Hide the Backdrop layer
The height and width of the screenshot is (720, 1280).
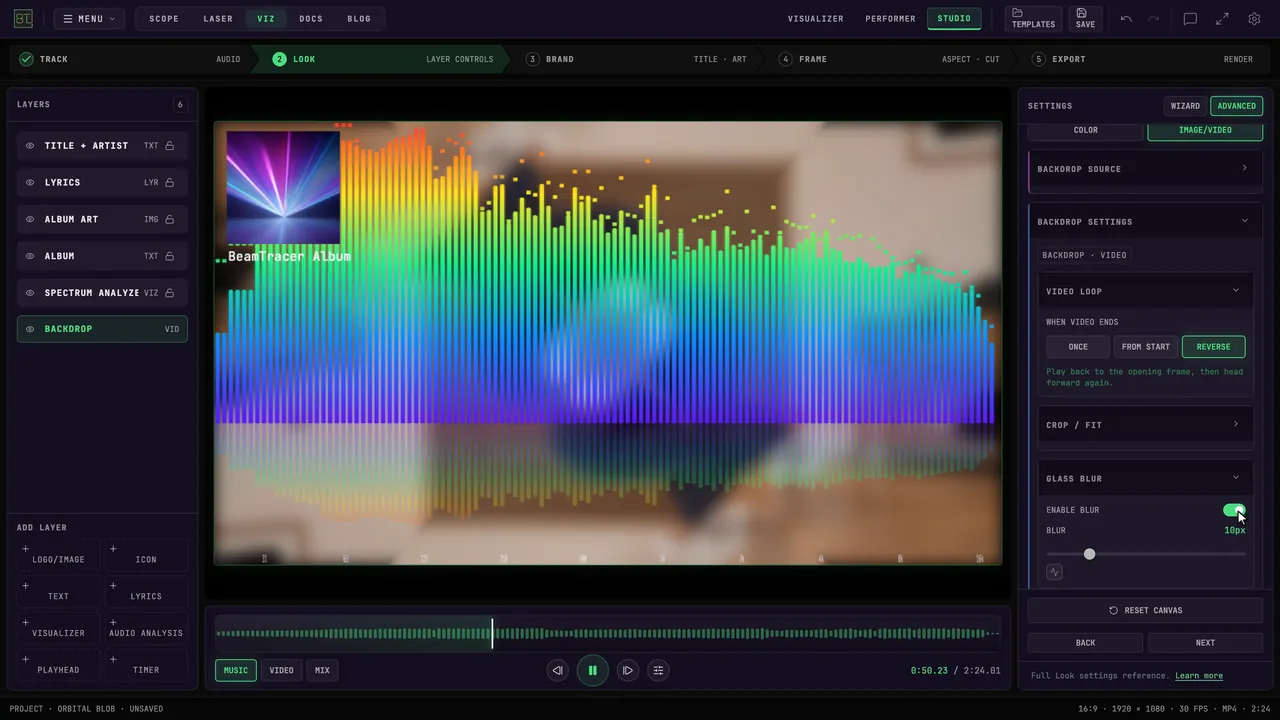tap(30, 329)
